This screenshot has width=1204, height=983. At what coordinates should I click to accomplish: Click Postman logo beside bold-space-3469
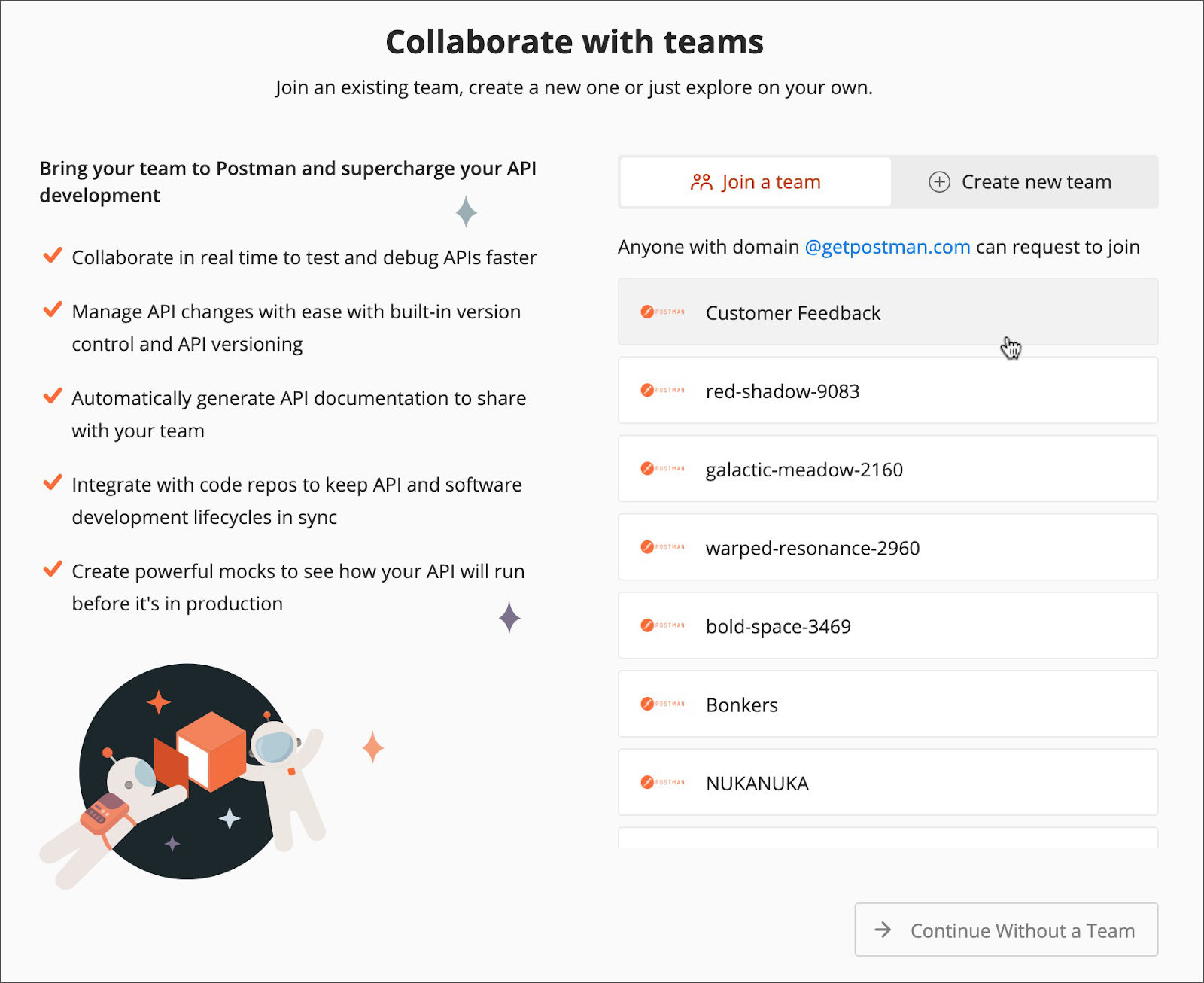(662, 625)
